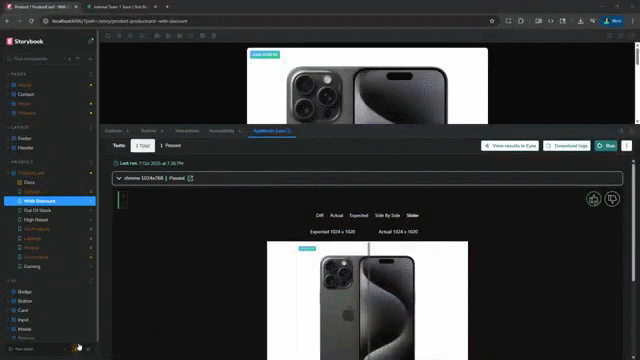The height and width of the screenshot is (360, 640).
Task: Switch to the Internal Team browser tab
Action: (122, 7)
